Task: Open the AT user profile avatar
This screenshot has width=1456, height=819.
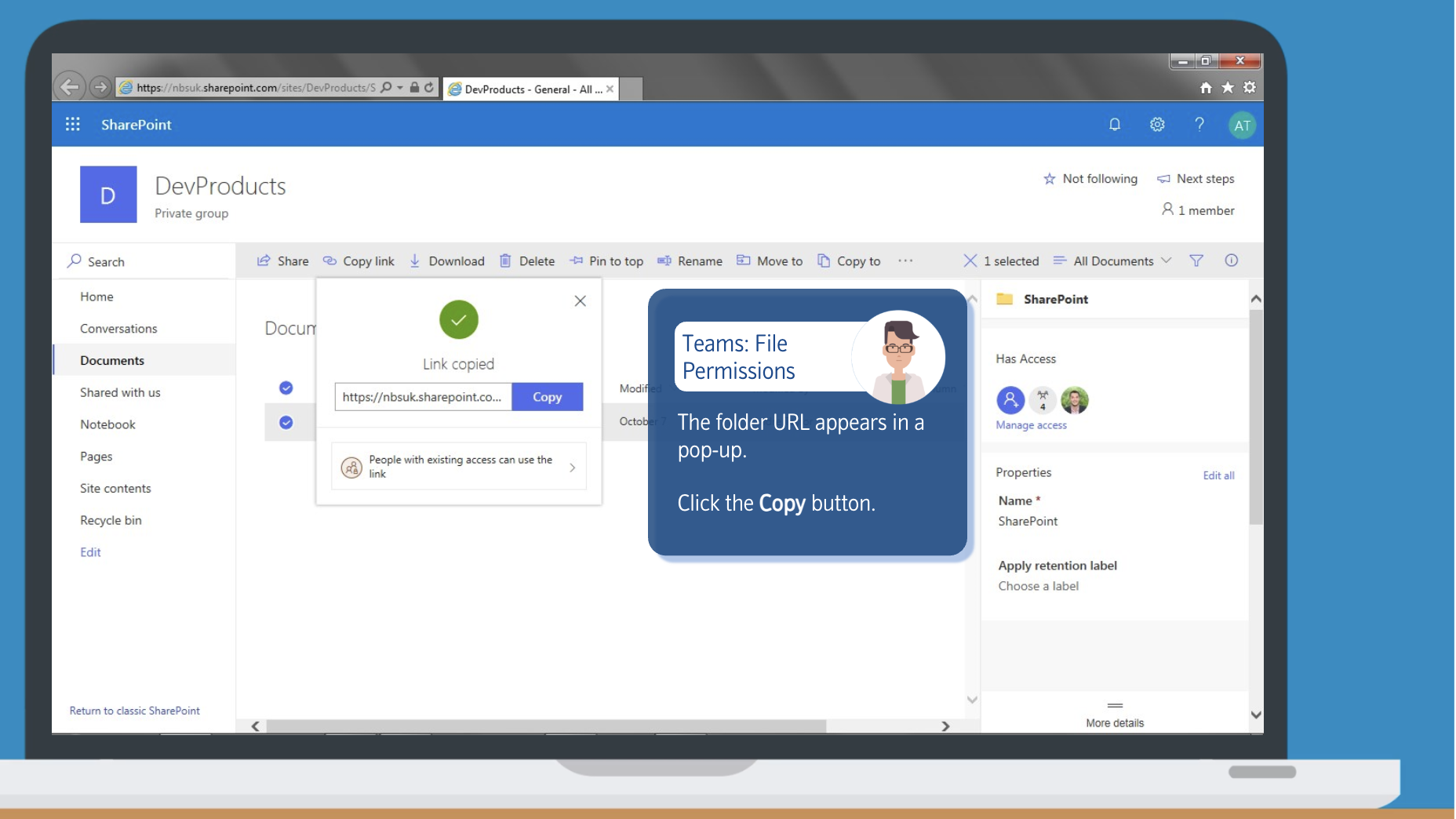Action: pyautogui.click(x=1241, y=126)
